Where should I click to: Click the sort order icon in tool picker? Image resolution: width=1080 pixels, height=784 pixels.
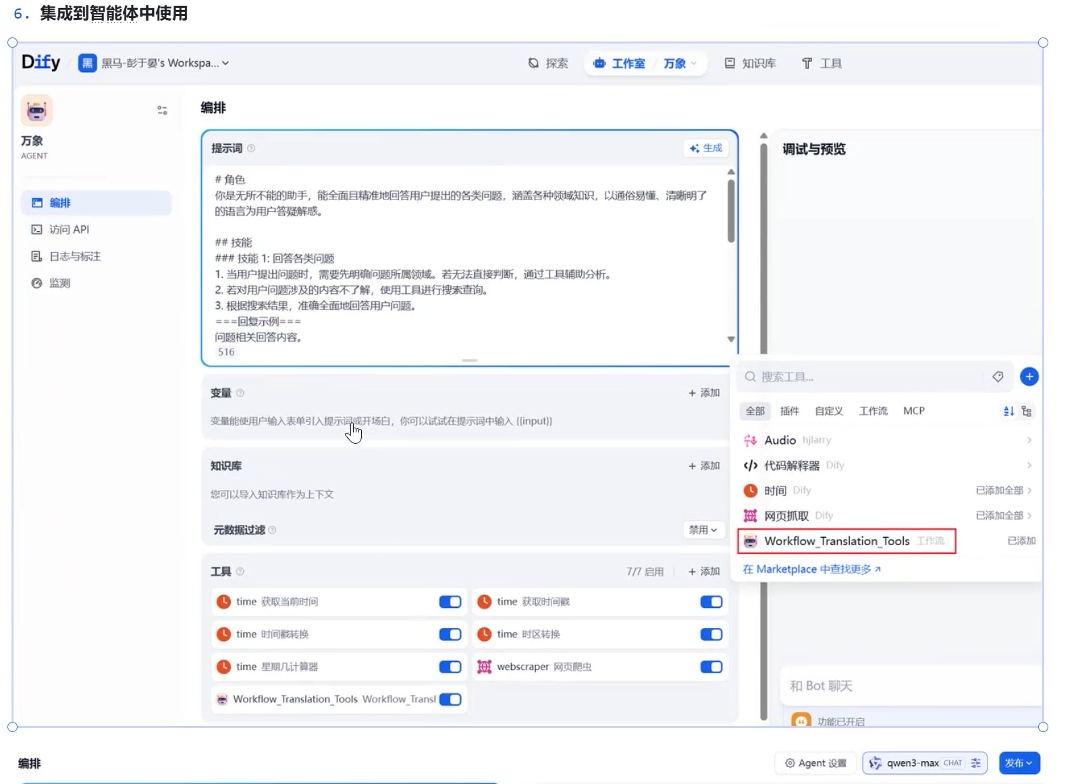click(1008, 411)
